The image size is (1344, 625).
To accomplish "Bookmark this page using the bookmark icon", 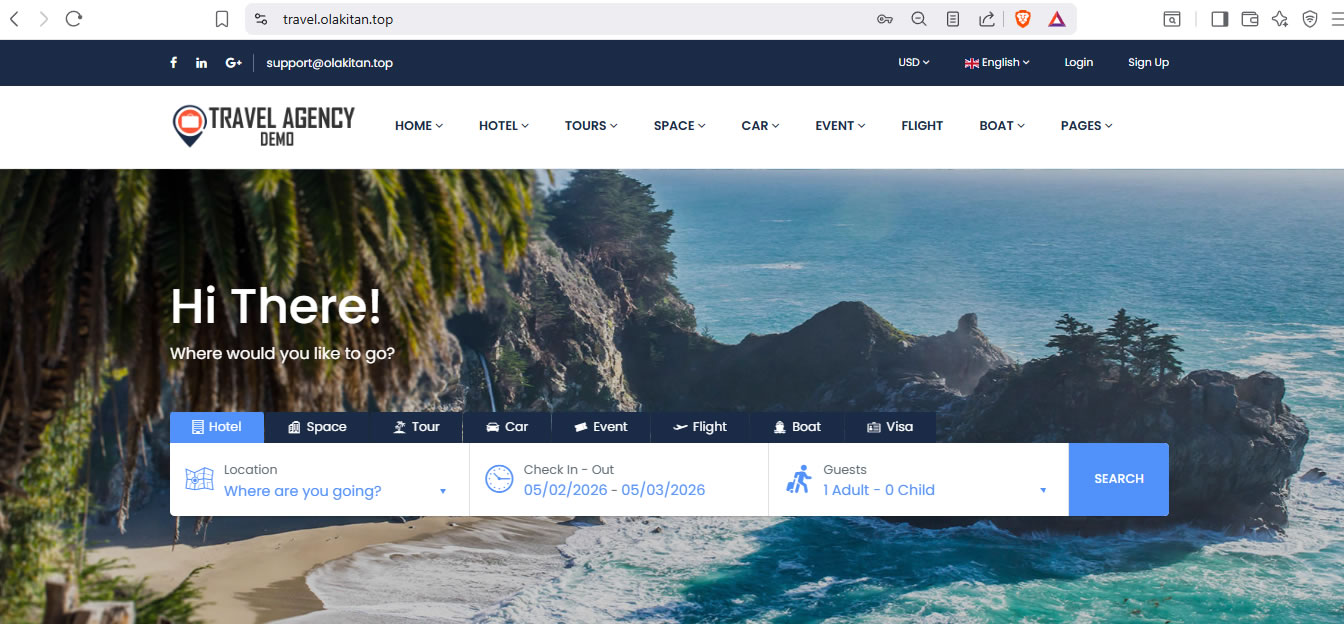I will [222, 19].
